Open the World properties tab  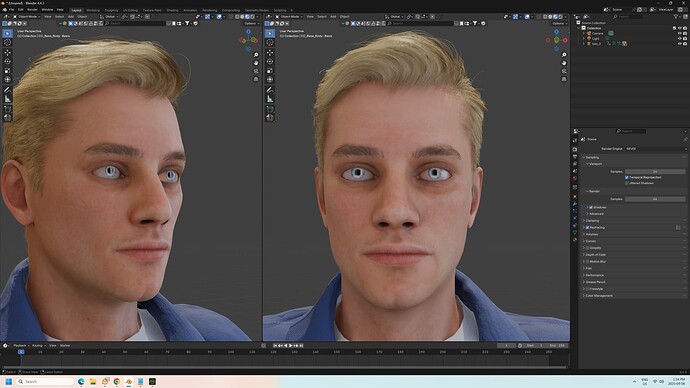575,179
